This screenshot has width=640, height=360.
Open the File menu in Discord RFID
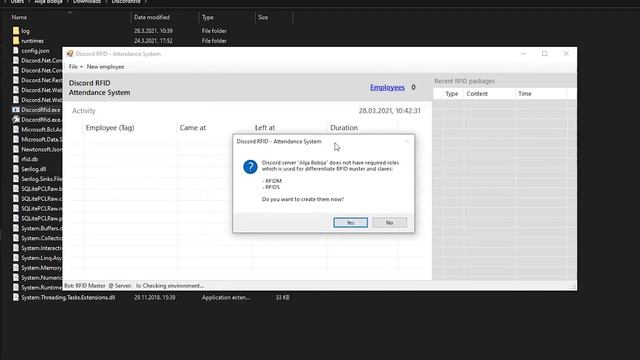(x=76, y=67)
